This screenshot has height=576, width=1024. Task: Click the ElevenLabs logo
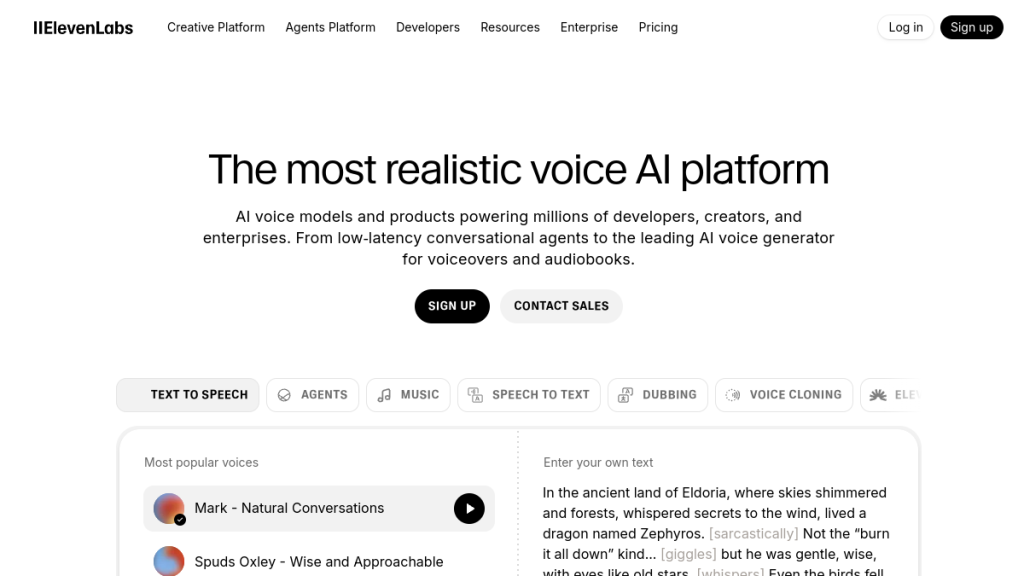[x=83, y=28]
